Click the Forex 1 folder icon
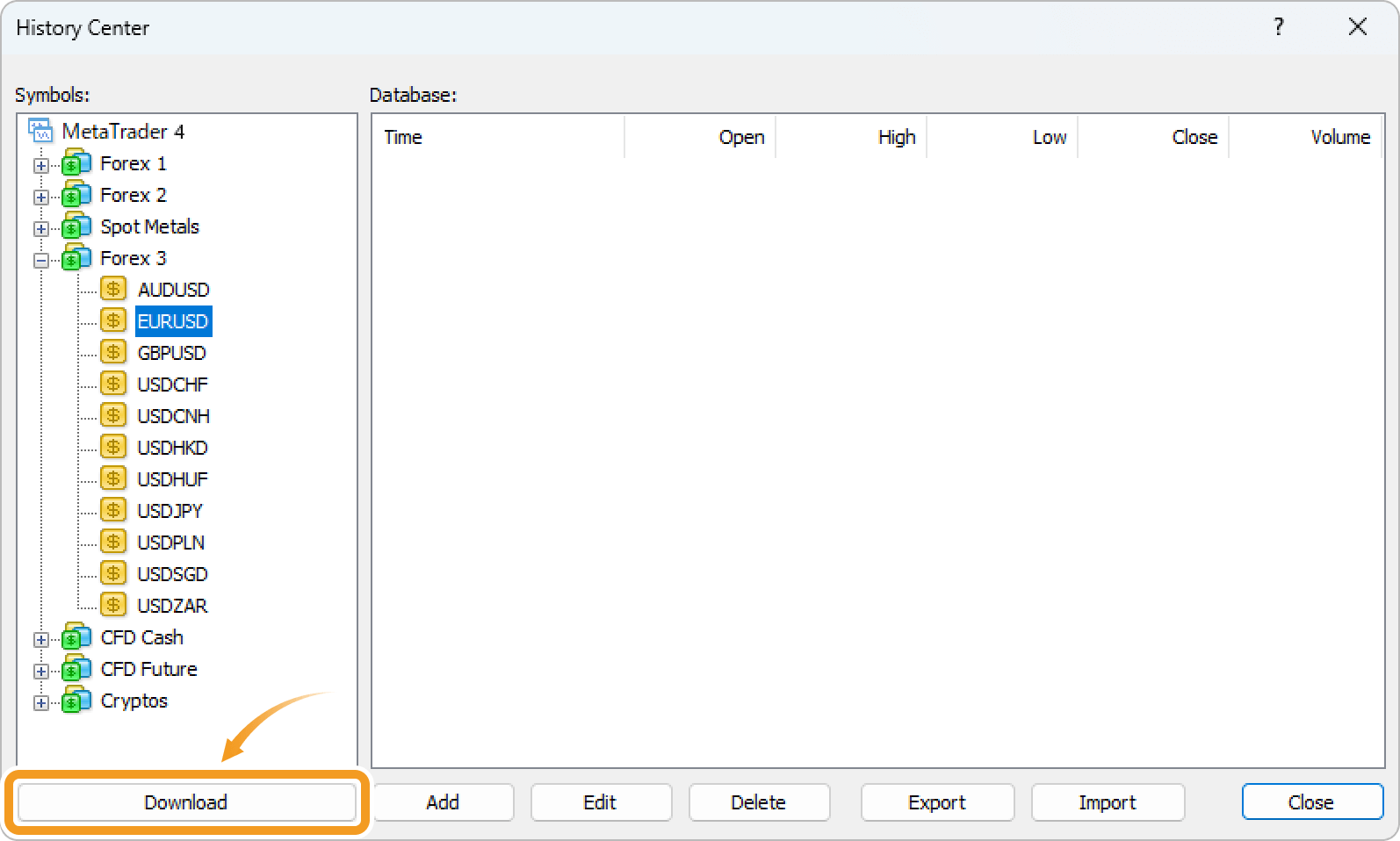The height and width of the screenshot is (841, 1400). pyautogui.click(x=76, y=163)
